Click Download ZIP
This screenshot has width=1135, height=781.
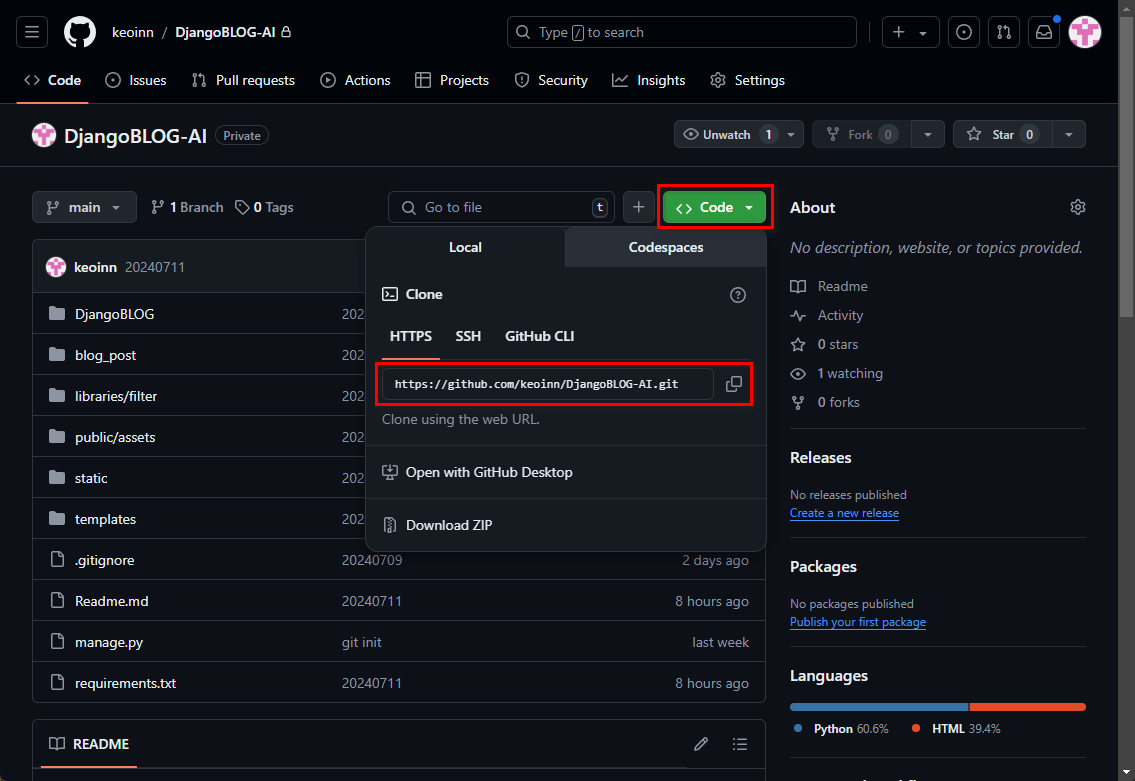(x=437, y=525)
